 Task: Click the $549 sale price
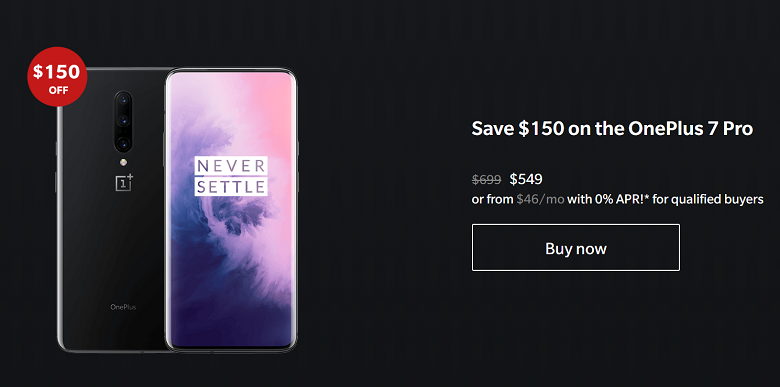click(x=526, y=179)
